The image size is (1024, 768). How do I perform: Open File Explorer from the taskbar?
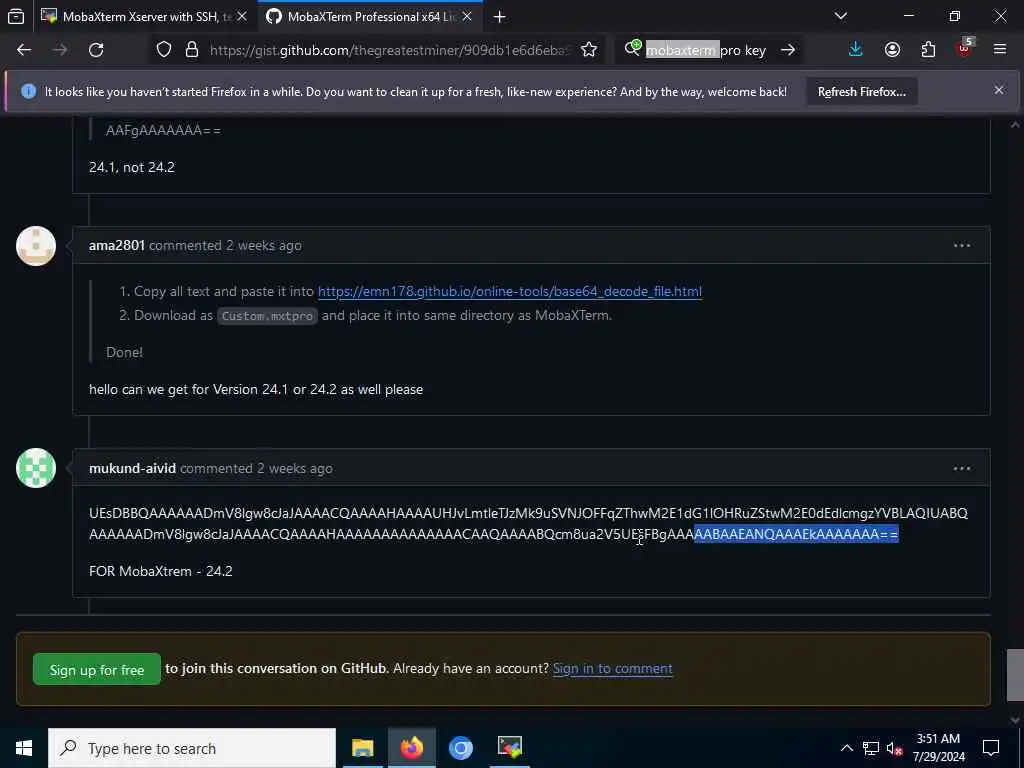point(362,748)
